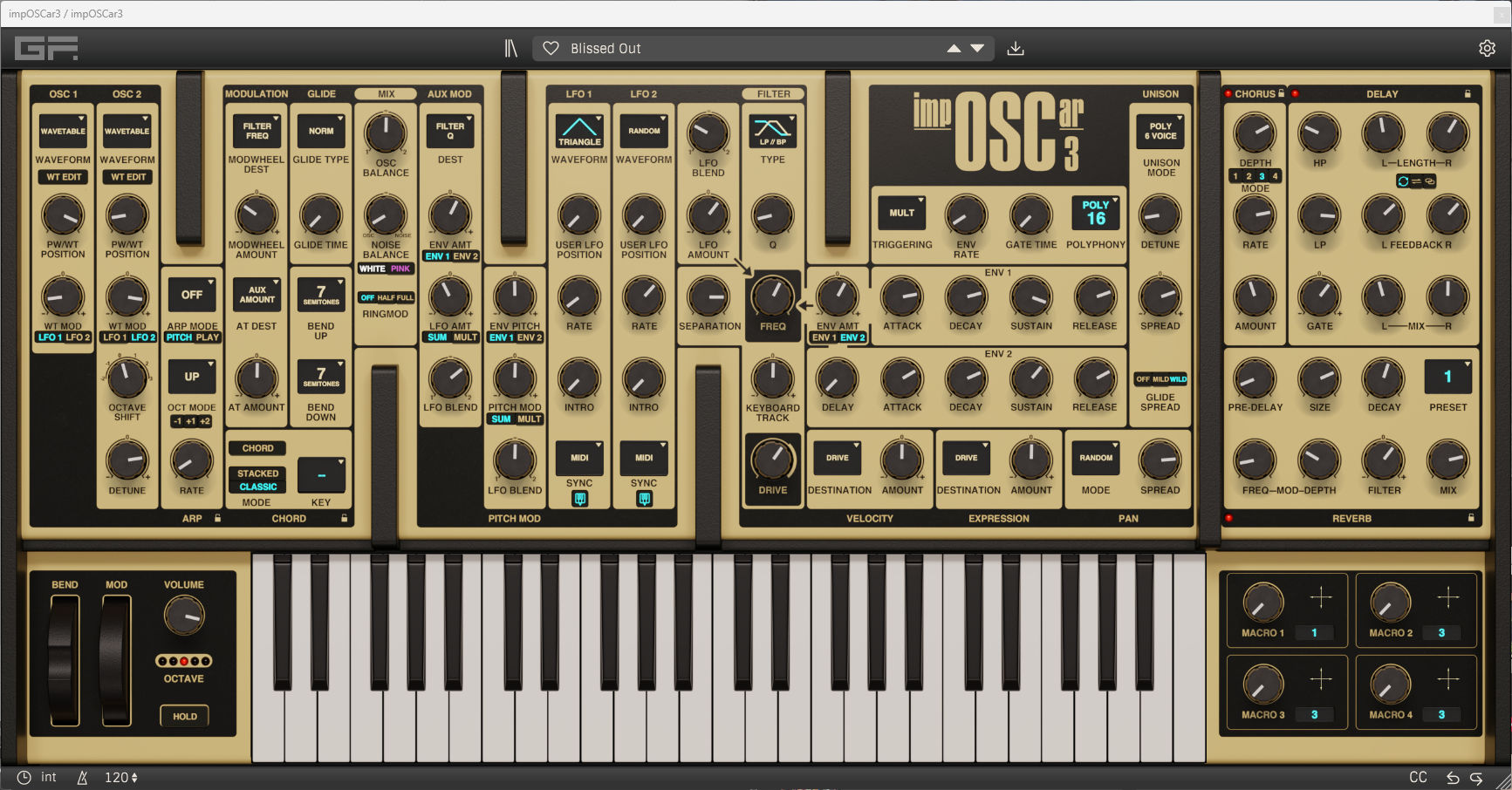Open modwheel dest FILTER FREQ dropdown
The image size is (1512, 790).
click(257, 131)
